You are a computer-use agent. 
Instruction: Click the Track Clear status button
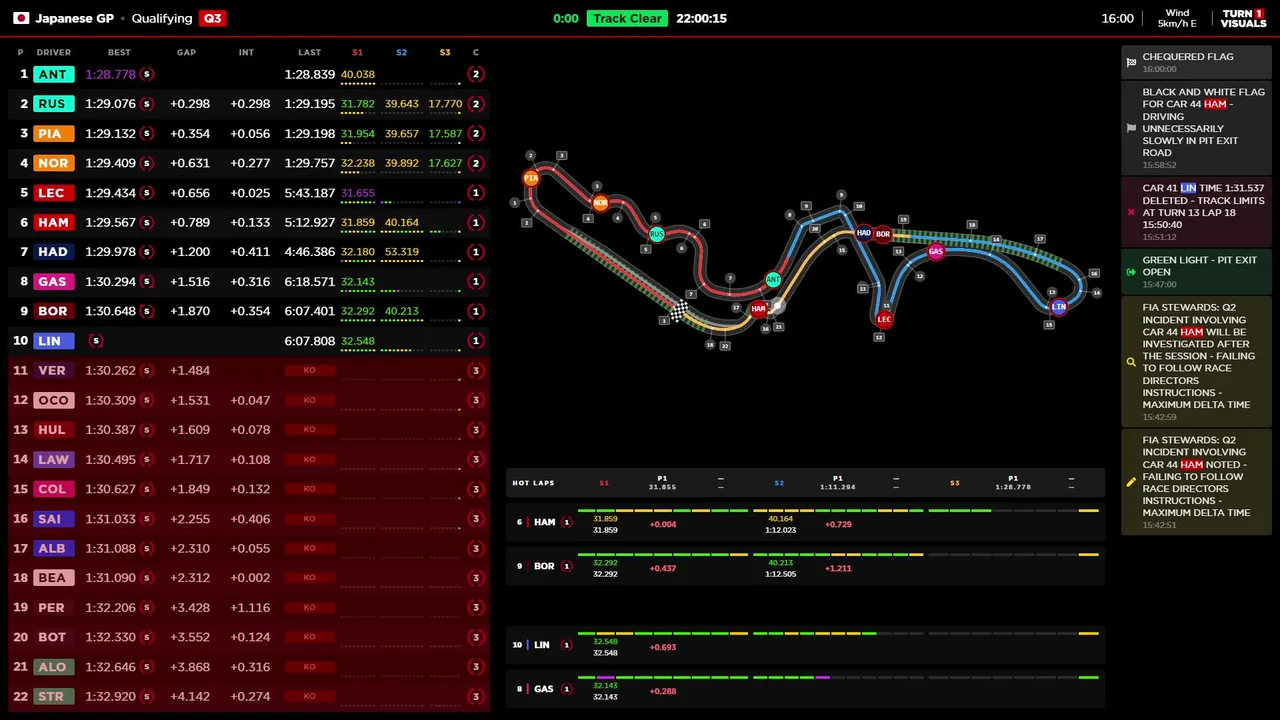tap(627, 18)
